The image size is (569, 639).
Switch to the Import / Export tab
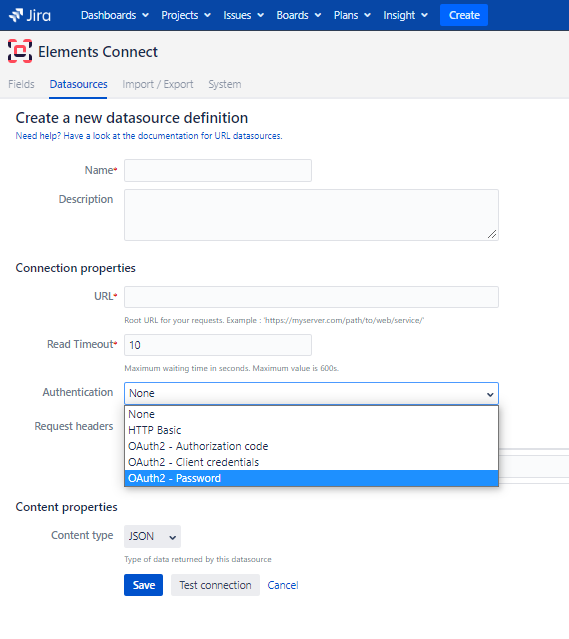[x=158, y=84]
